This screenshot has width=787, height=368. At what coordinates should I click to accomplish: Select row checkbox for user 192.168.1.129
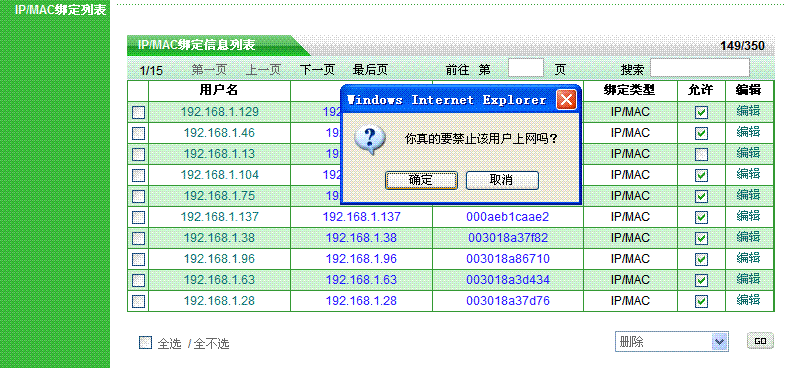139,112
